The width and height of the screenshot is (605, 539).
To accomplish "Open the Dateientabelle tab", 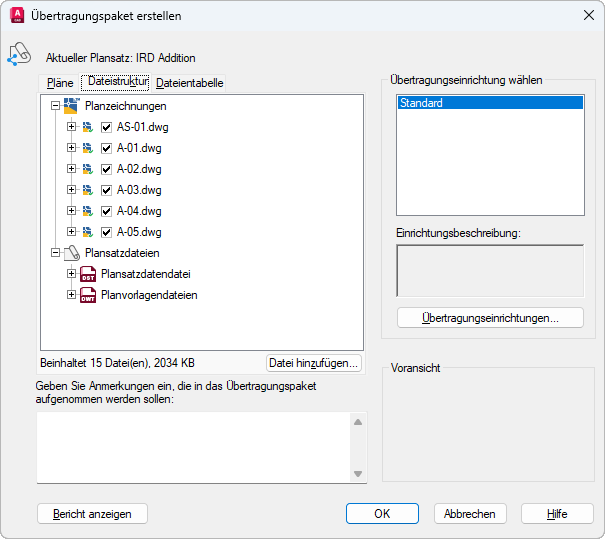I will pyautogui.click(x=189, y=83).
